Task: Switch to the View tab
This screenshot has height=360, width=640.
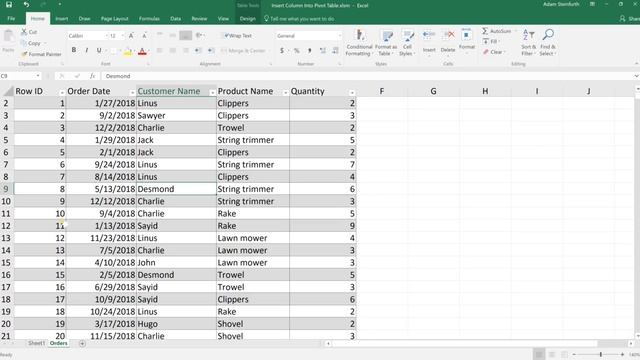Action: (223, 19)
